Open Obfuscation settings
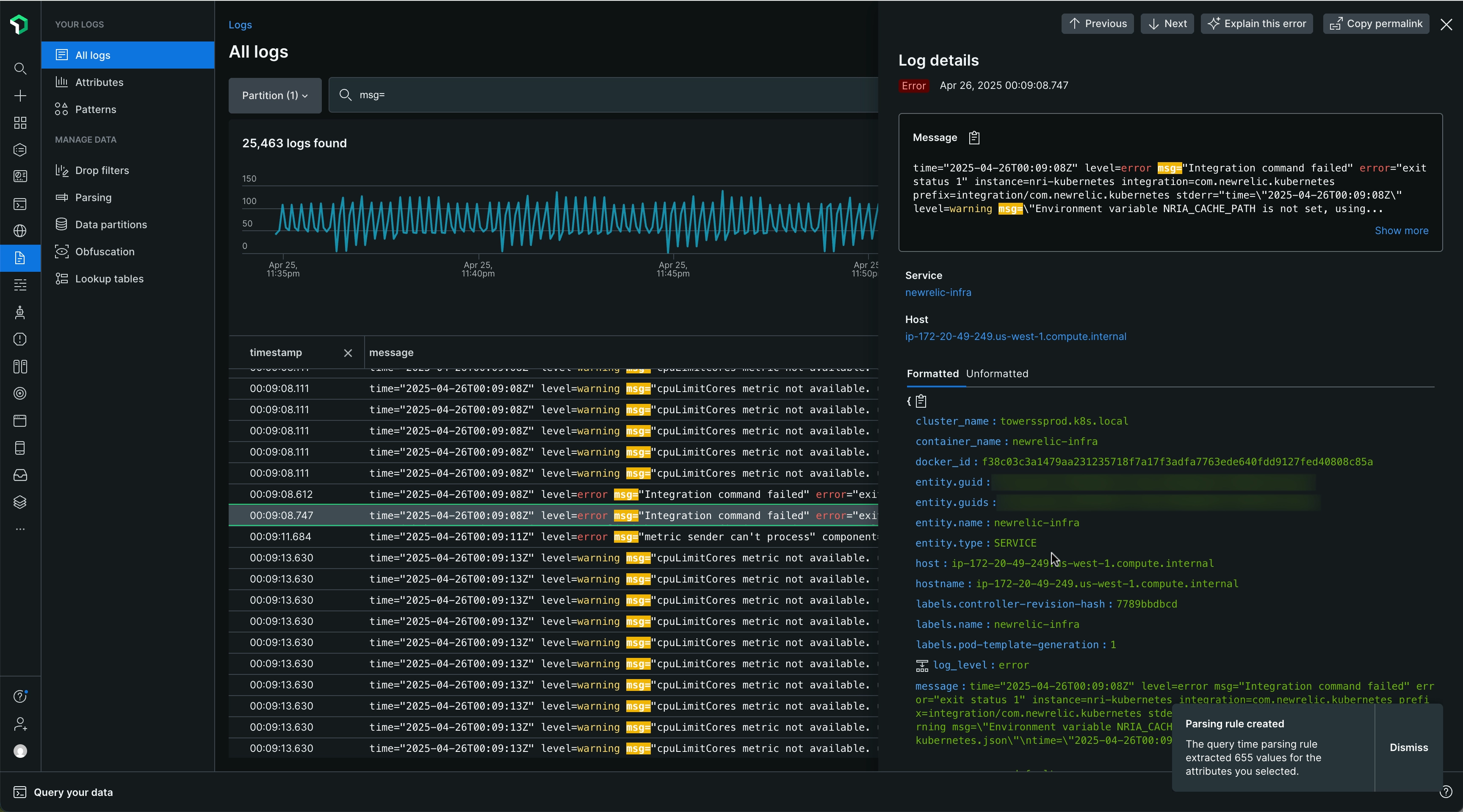The height and width of the screenshot is (812, 1463). coord(105,251)
